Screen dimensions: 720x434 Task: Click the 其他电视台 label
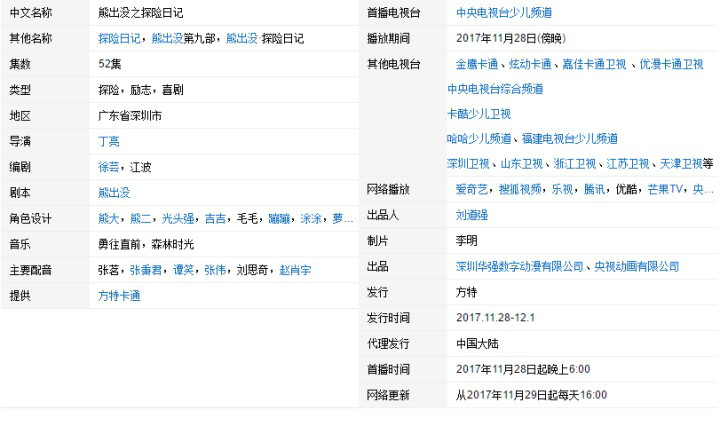coord(394,64)
